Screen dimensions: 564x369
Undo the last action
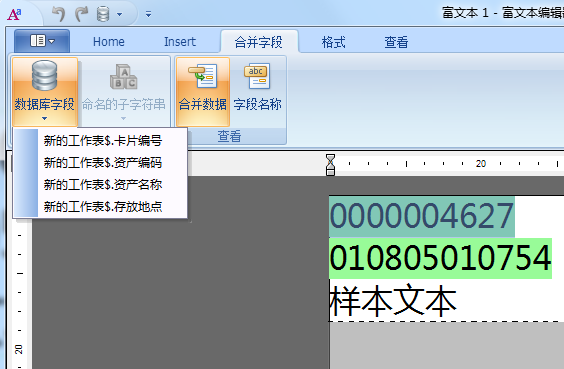[59, 14]
